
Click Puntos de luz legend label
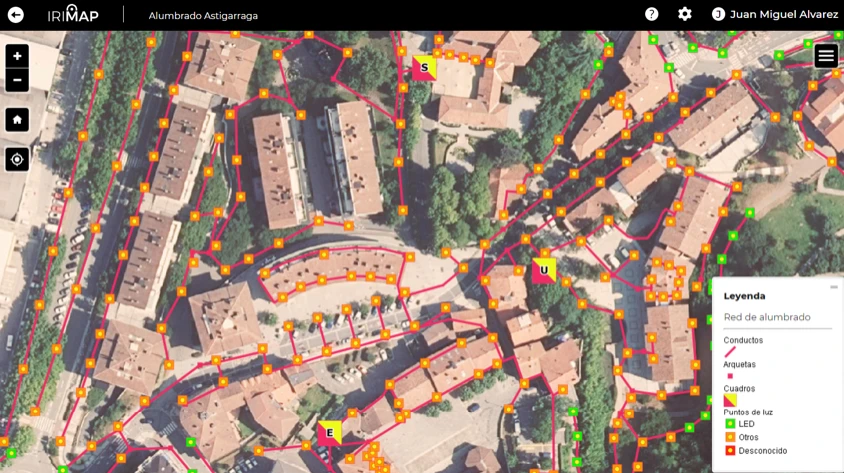point(748,412)
